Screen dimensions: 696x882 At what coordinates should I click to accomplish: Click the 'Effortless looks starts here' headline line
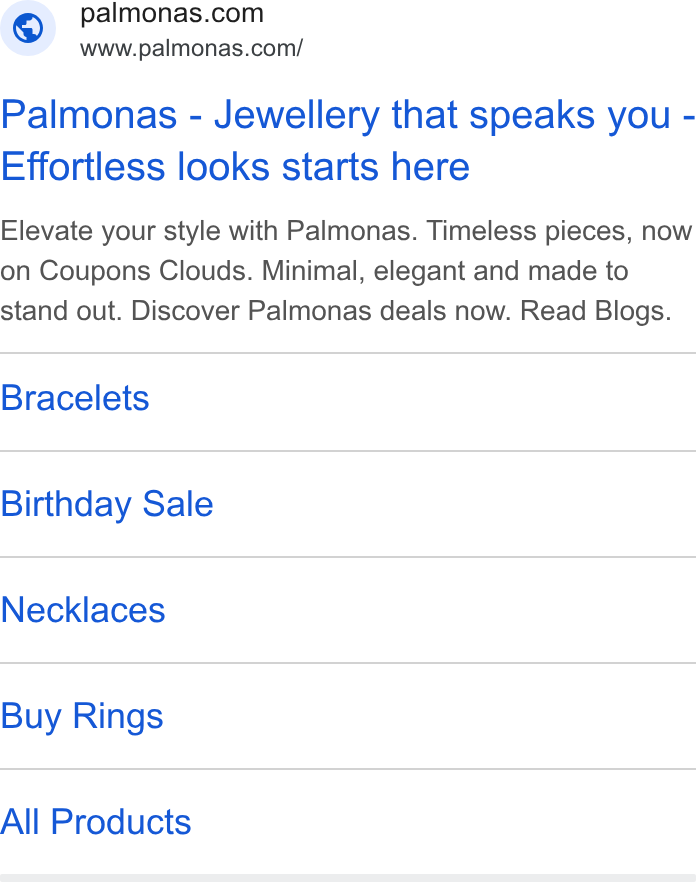pos(235,167)
